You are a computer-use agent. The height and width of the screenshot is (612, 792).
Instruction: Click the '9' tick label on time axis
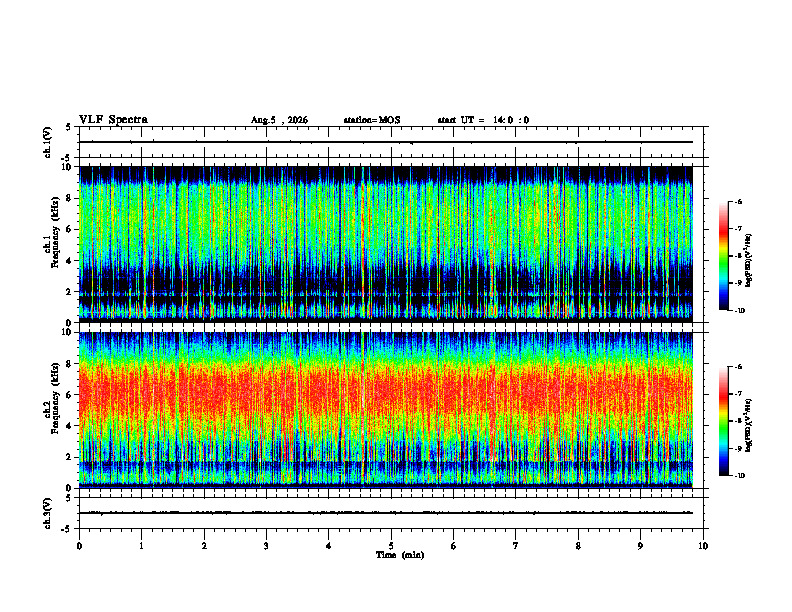(640, 546)
